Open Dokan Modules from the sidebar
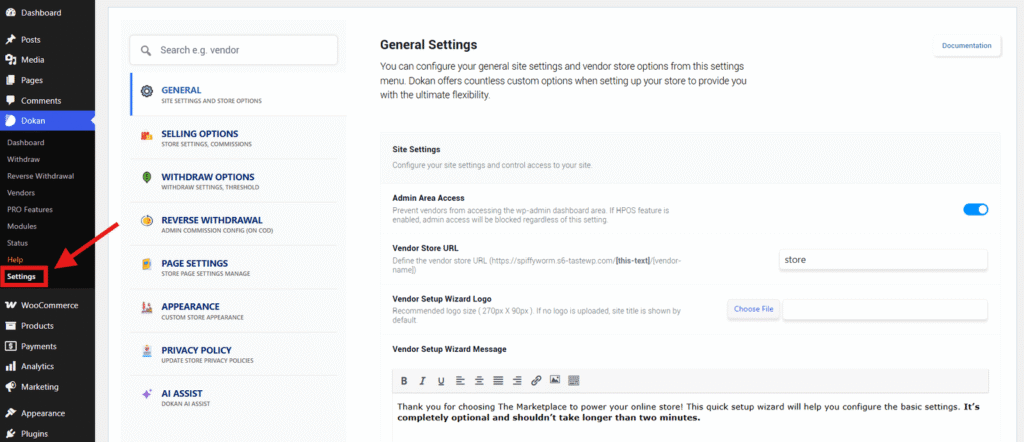1024x442 pixels. [20, 226]
